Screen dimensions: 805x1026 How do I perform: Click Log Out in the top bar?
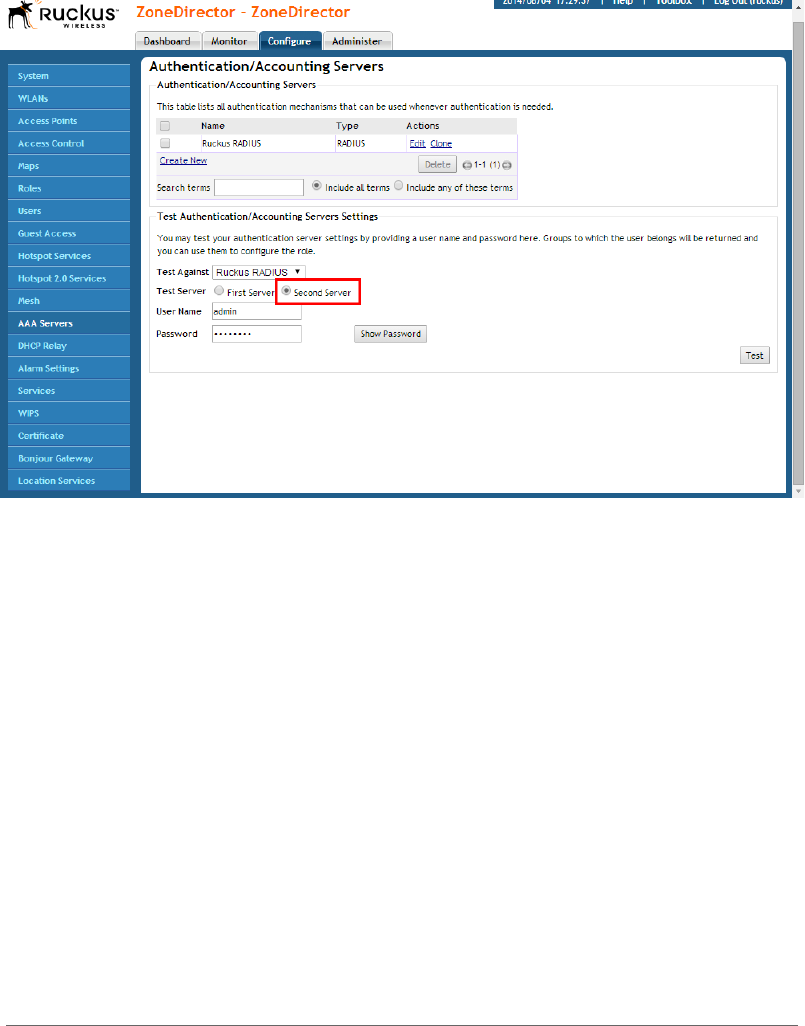[748, 3]
